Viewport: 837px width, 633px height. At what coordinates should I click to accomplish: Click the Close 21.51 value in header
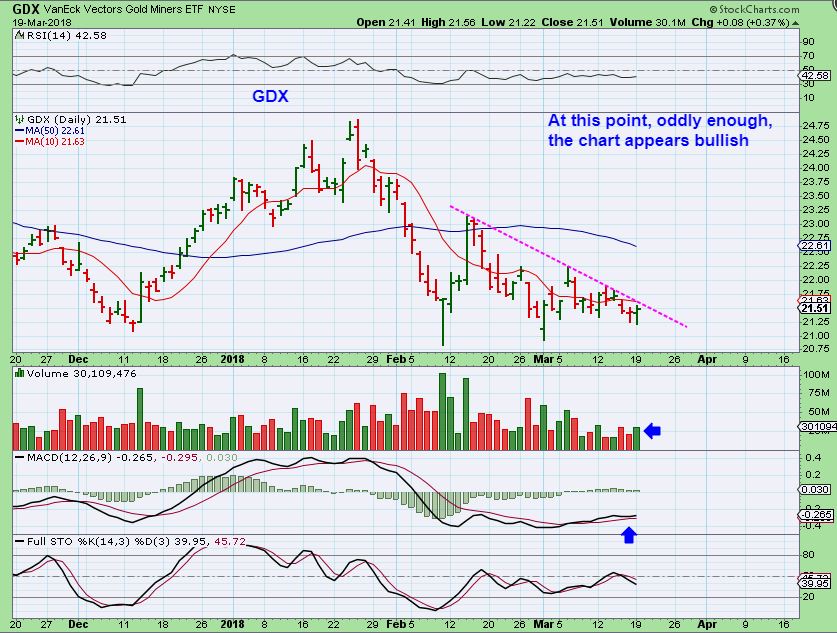572,22
